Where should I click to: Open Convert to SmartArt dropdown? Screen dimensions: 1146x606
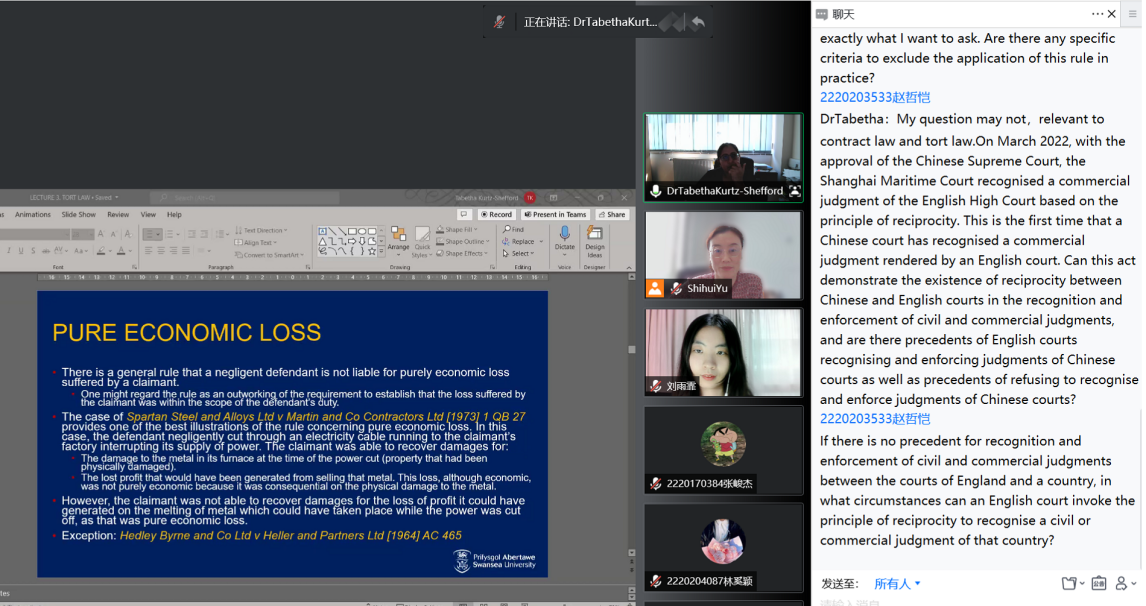269,255
